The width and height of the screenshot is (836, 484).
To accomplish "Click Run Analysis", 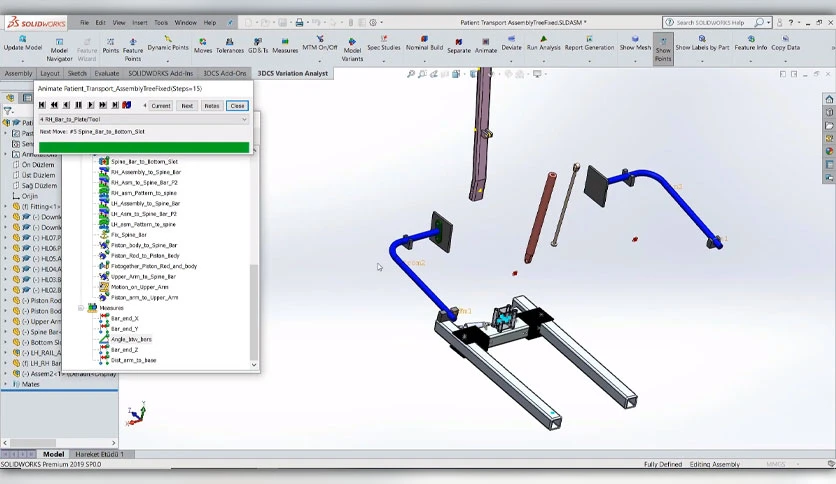I will pos(543,43).
